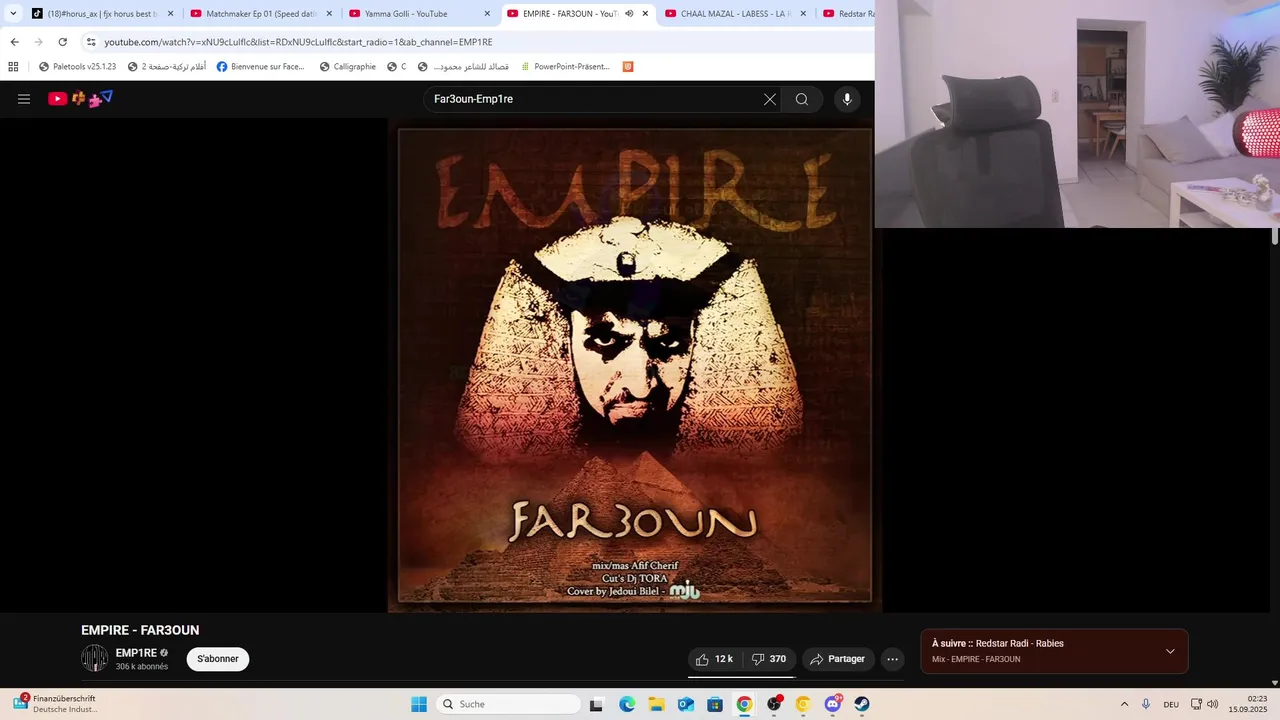Open site information icon in address bar

(91, 42)
